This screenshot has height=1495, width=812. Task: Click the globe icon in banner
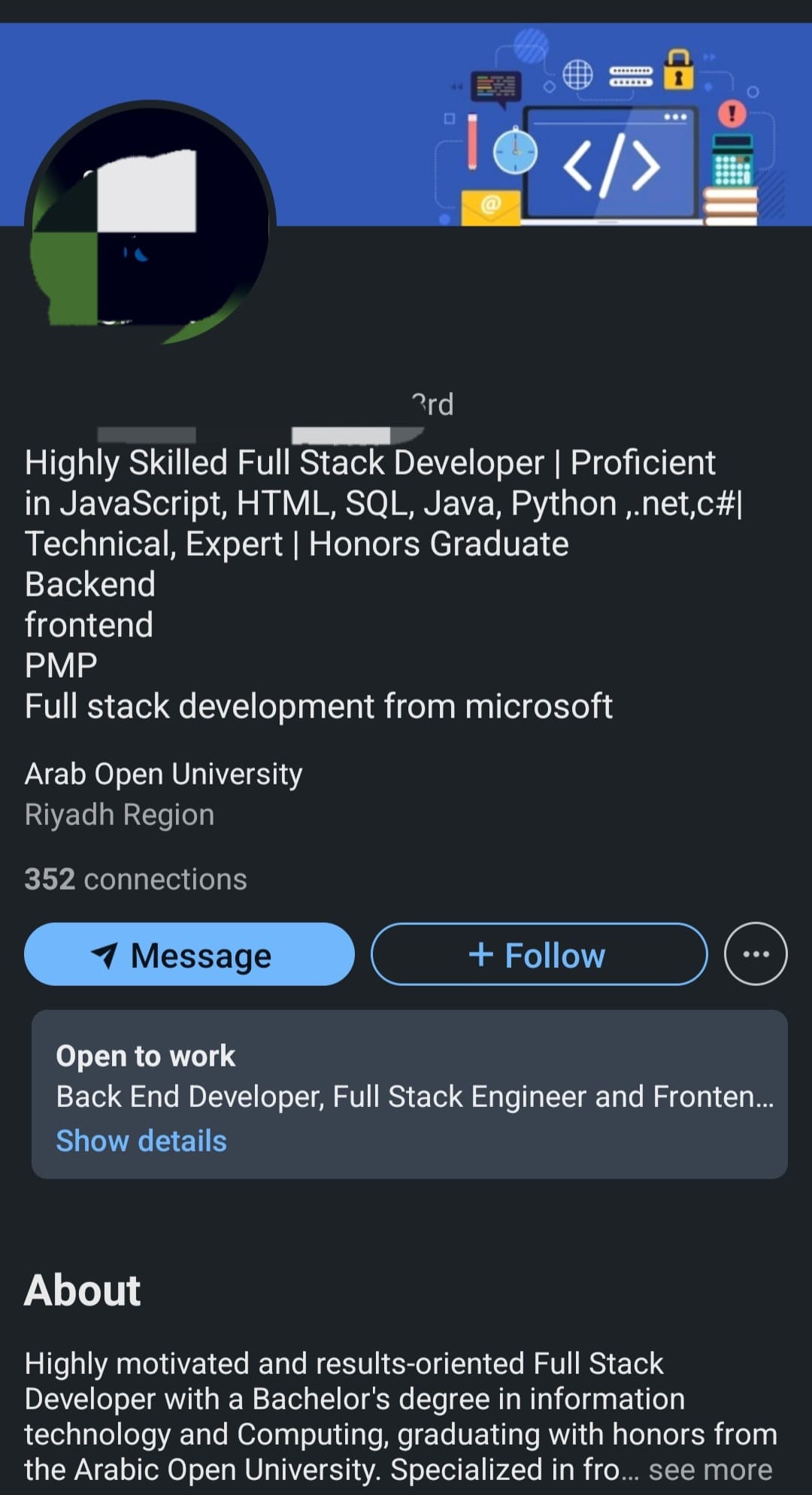point(577,74)
